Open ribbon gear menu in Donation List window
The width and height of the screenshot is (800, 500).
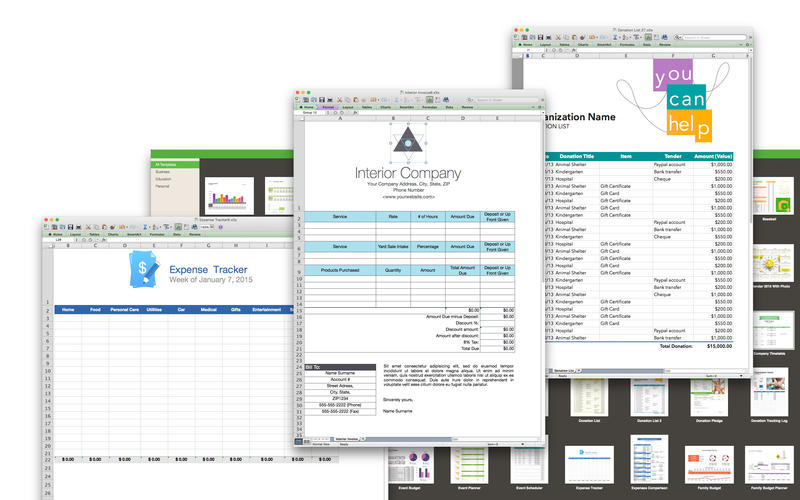pyautogui.click(x=748, y=44)
